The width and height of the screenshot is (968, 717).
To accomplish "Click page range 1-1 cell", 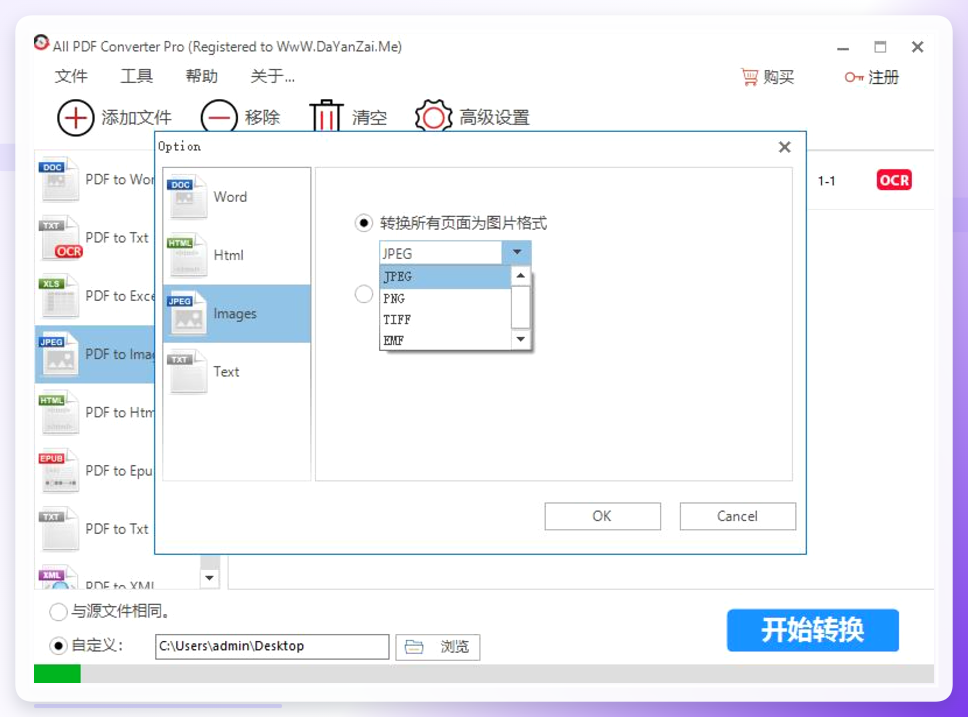I will click(x=827, y=181).
